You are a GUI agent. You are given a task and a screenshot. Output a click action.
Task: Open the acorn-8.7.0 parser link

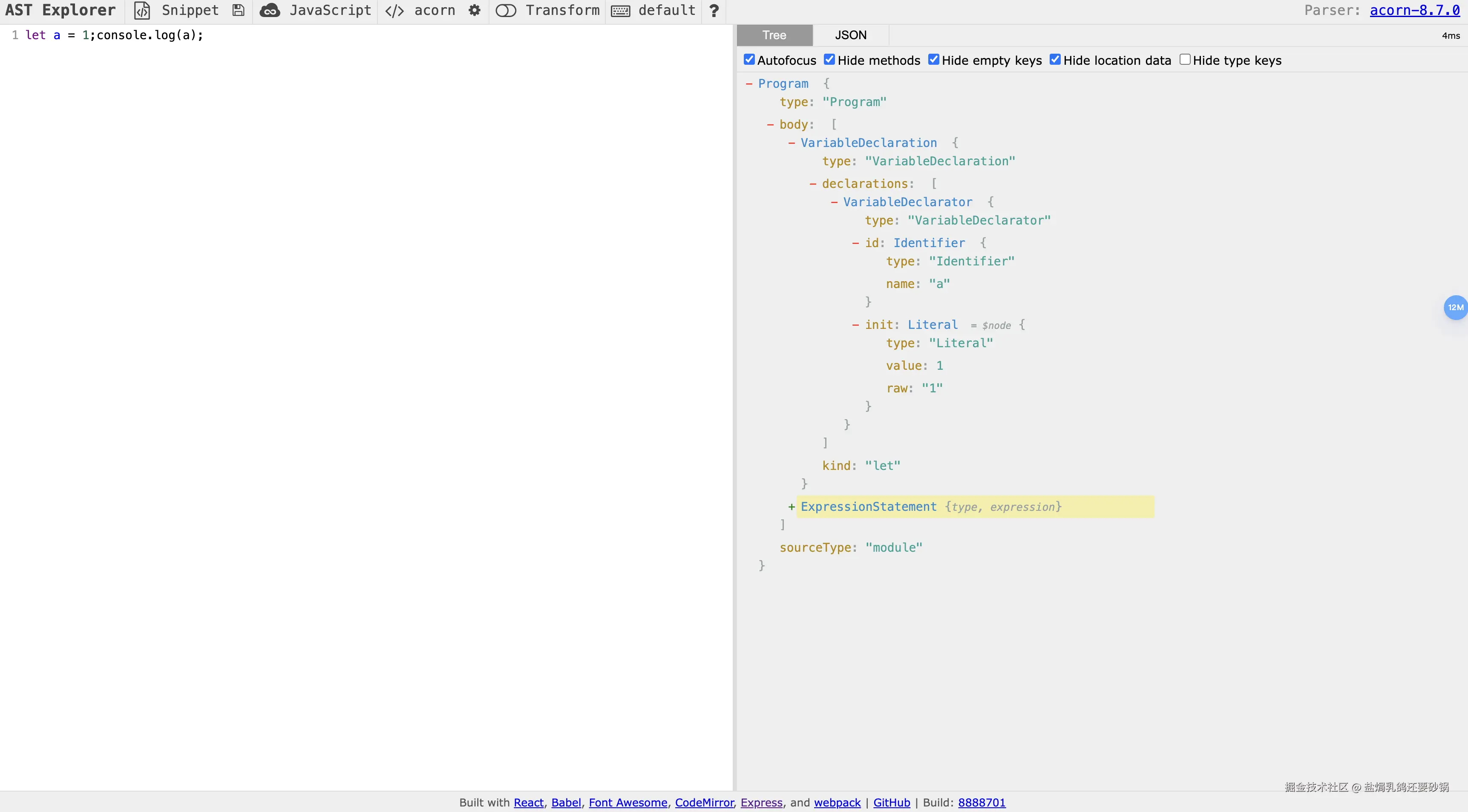point(1414,11)
